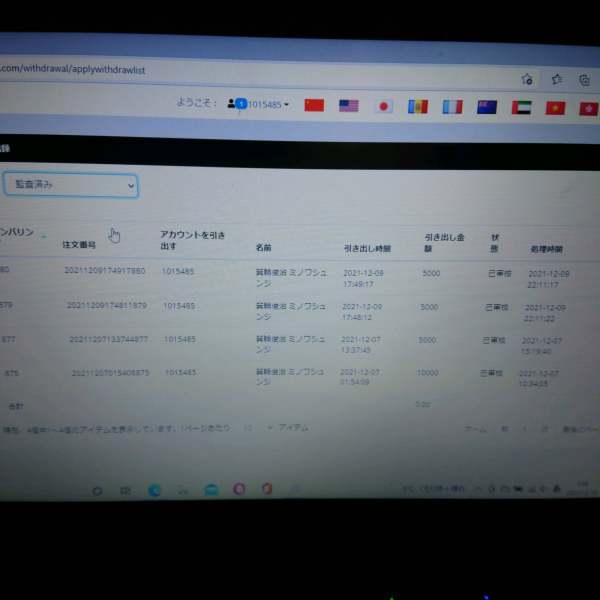Sort by the 引き出し時間 column header
The width and height of the screenshot is (600, 600).
click(x=367, y=249)
